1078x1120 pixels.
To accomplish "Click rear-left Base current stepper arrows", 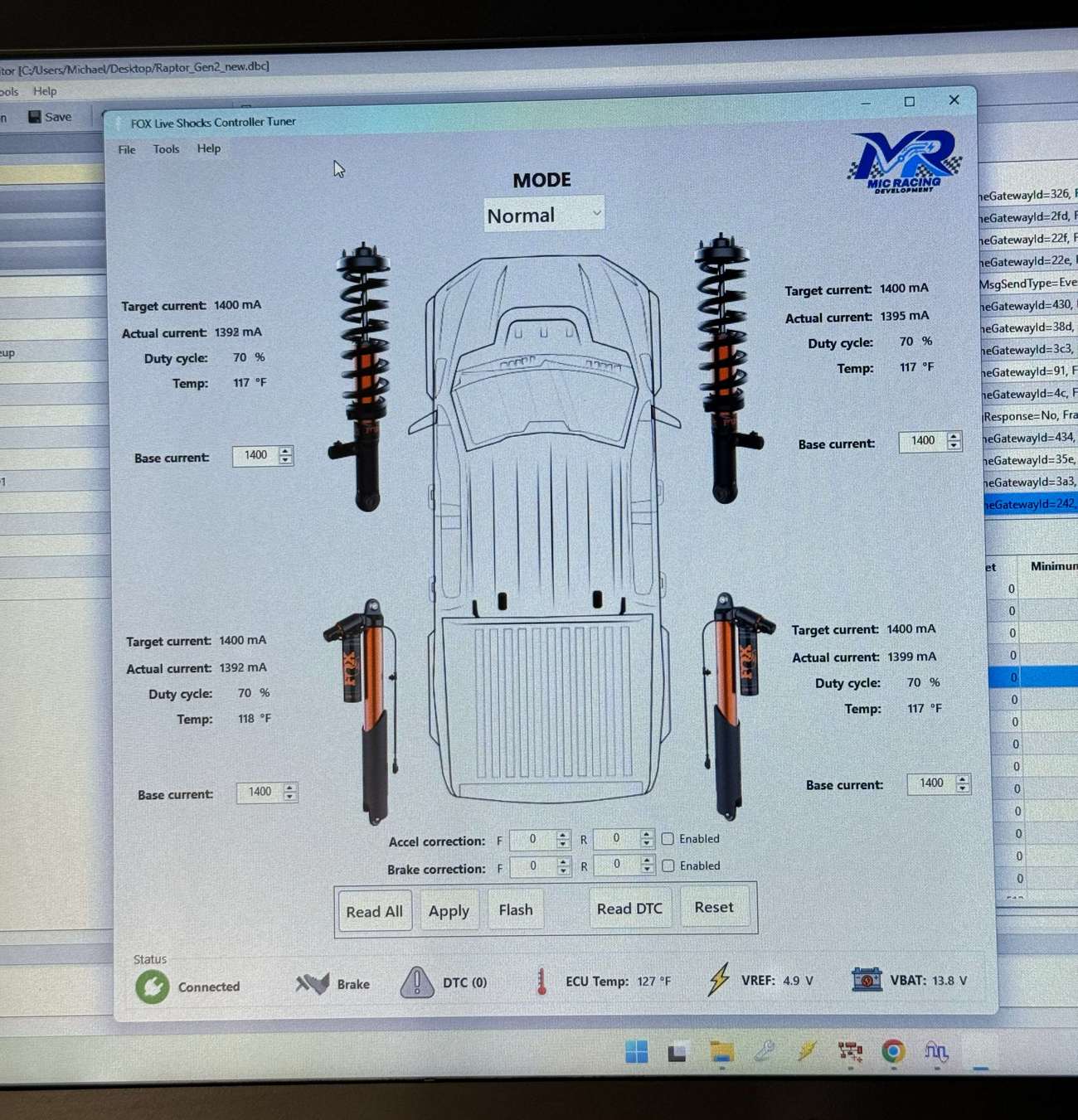I will click(289, 792).
